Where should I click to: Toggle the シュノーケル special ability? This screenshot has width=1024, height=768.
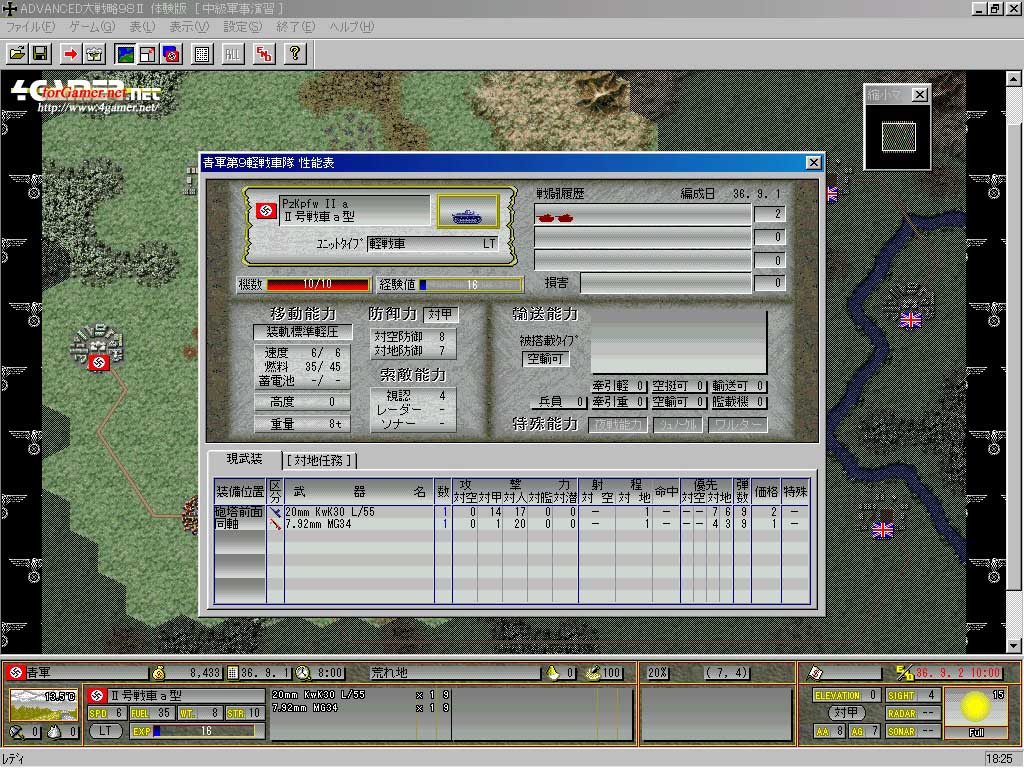pyautogui.click(x=677, y=423)
